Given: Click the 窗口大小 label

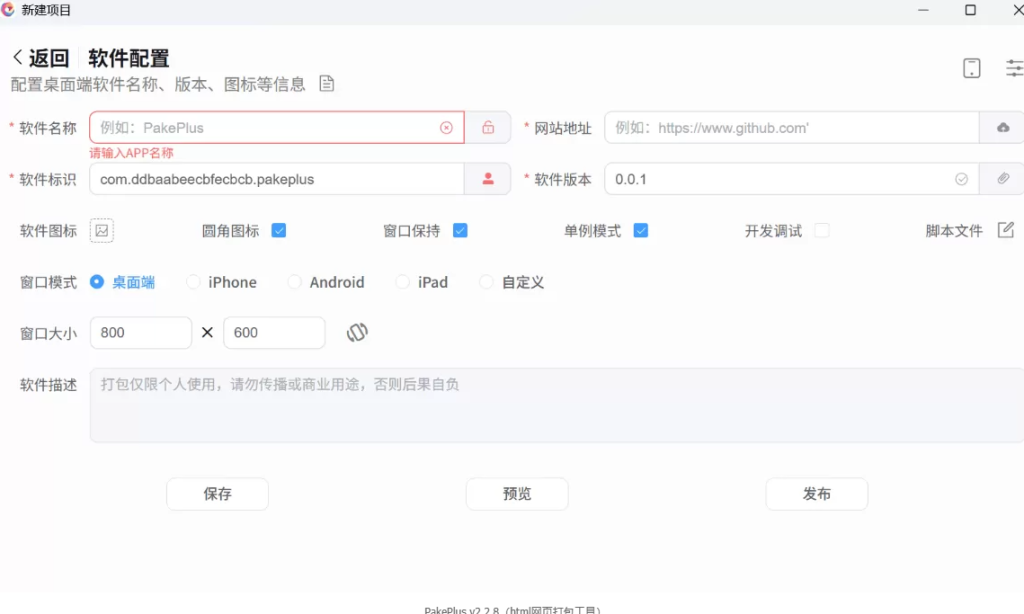Looking at the screenshot, I should point(48,334).
